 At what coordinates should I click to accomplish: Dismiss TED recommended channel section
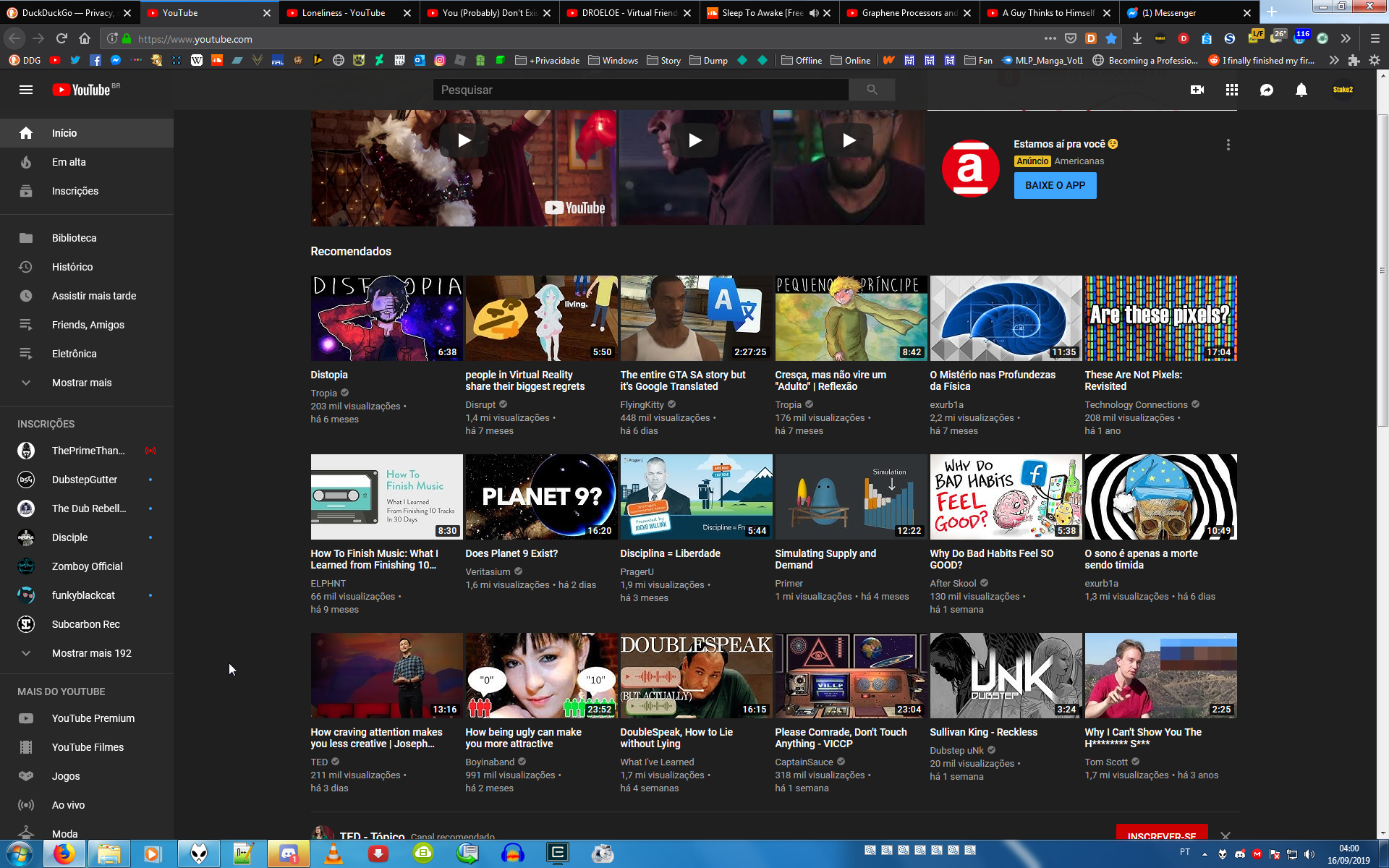pyautogui.click(x=1225, y=835)
